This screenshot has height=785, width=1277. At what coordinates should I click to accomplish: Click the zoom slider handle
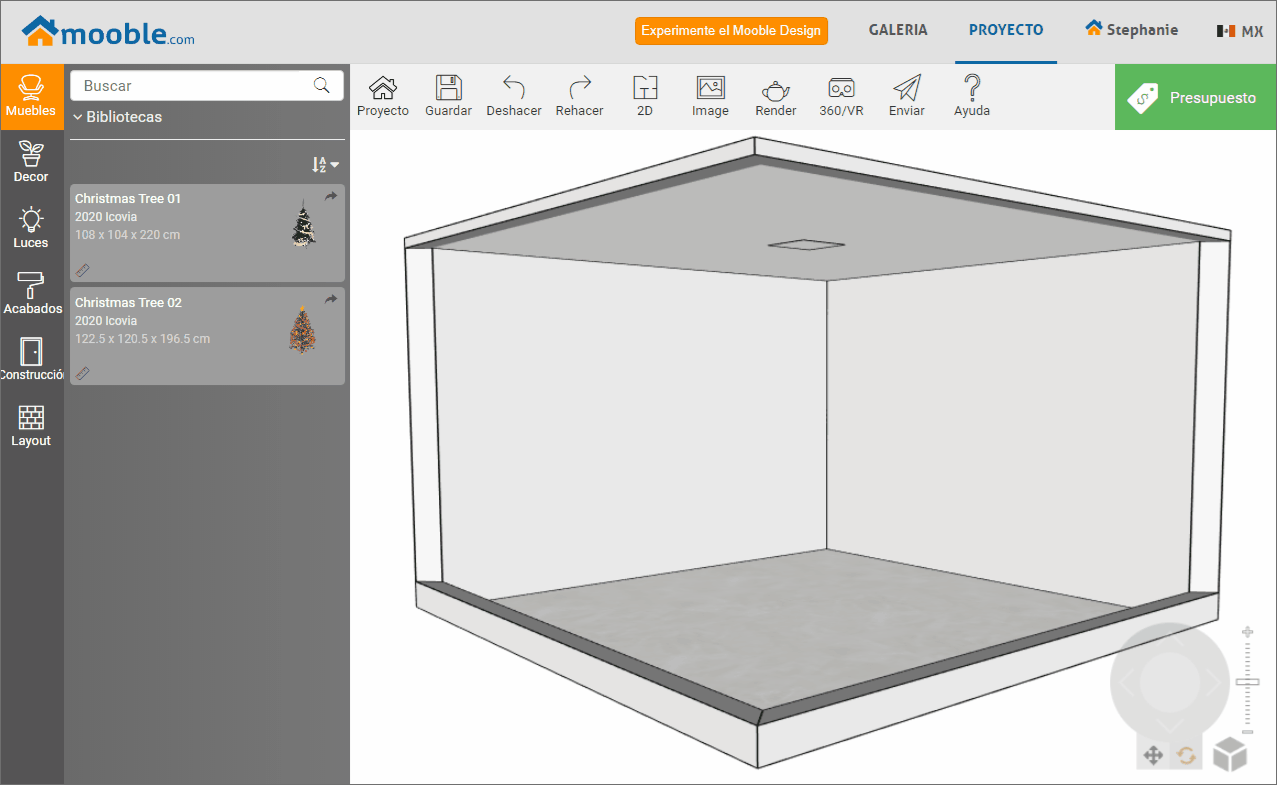1247,682
